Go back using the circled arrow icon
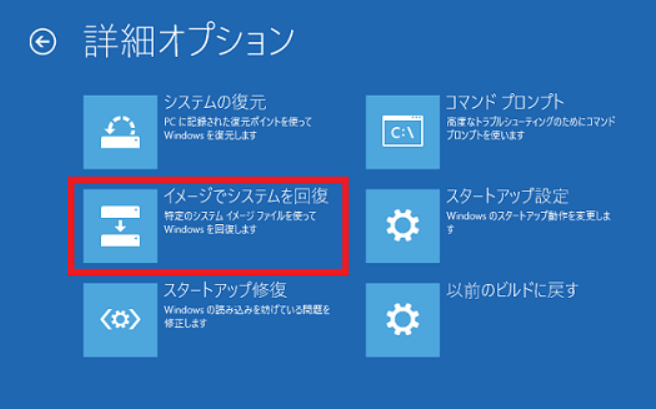 [x=43, y=42]
